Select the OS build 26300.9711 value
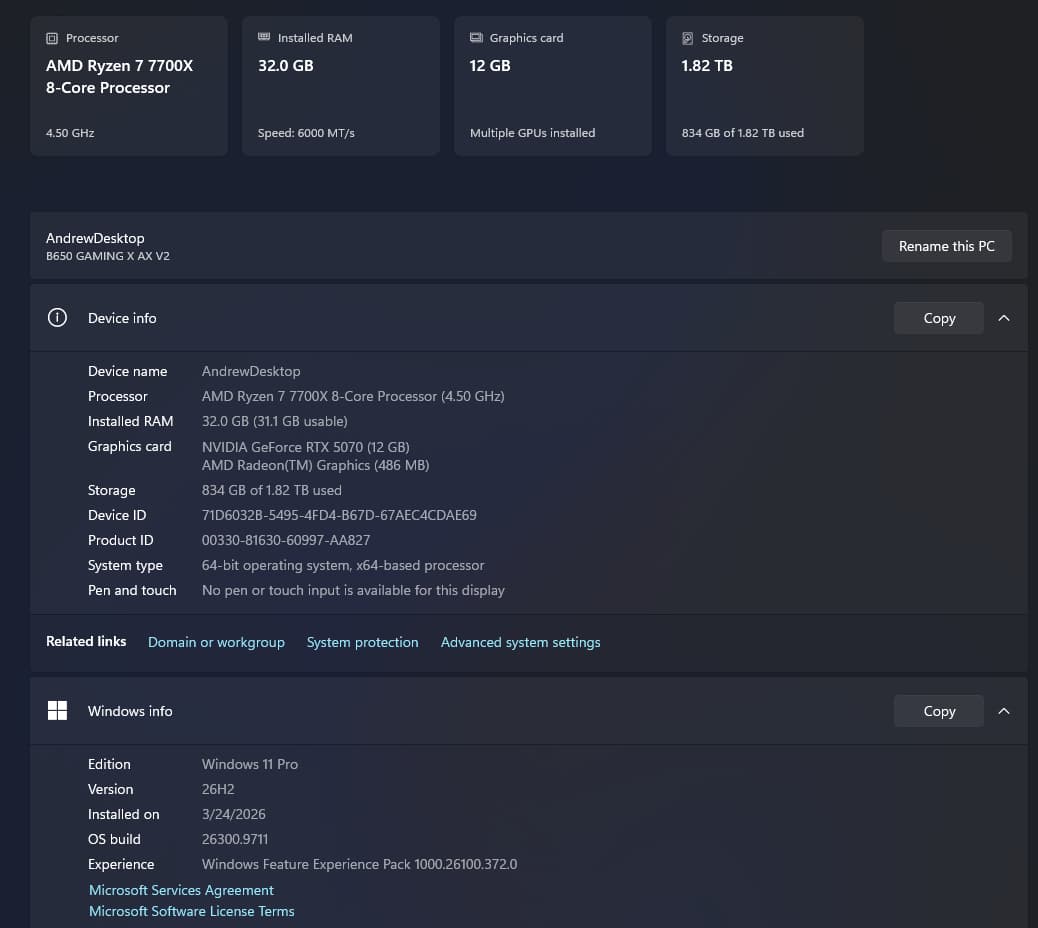The width and height of the screenshot is (1038, 928). coord(235,839)
